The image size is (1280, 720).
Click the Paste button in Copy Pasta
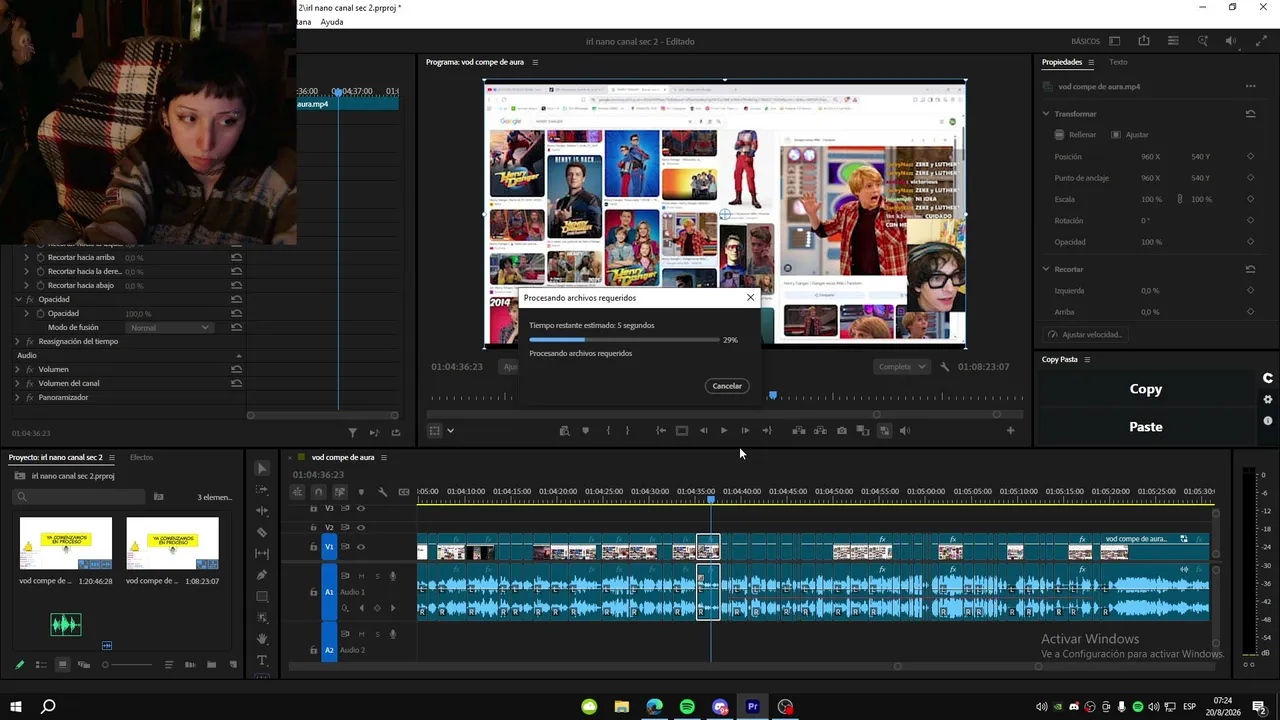pyautogui.click(x=1146, y=427)
